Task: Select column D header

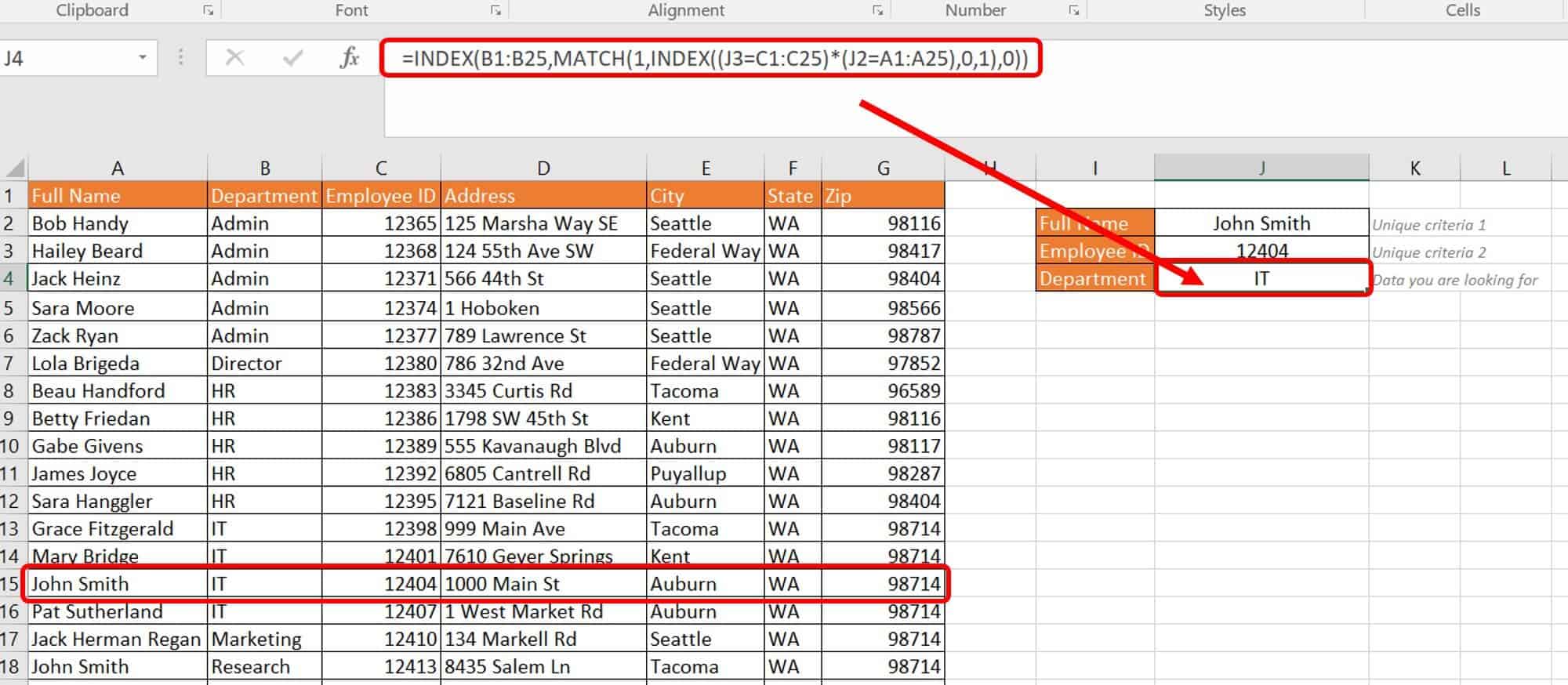Action: 543,169
